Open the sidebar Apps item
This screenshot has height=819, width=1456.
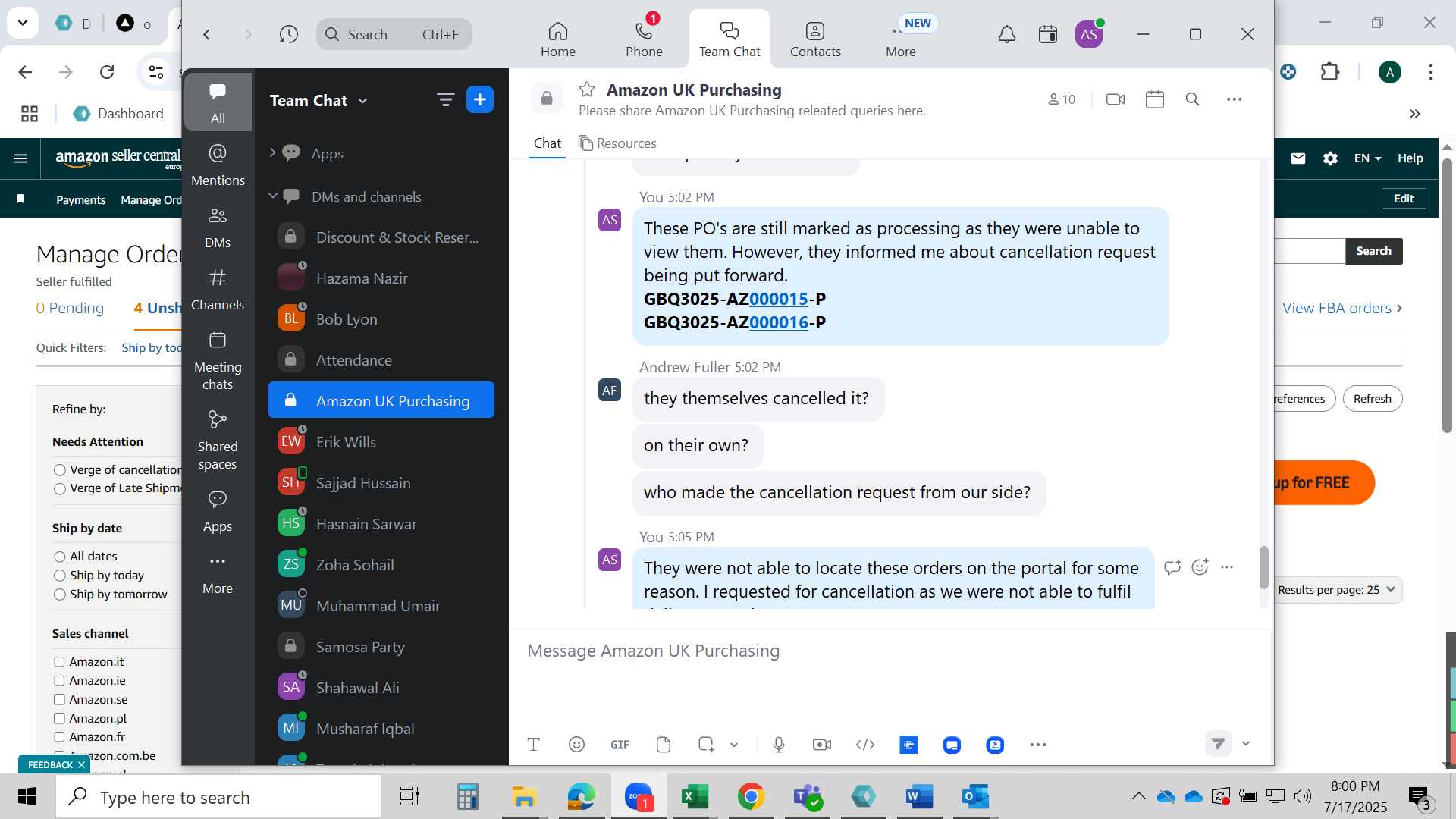coord(218,510)
